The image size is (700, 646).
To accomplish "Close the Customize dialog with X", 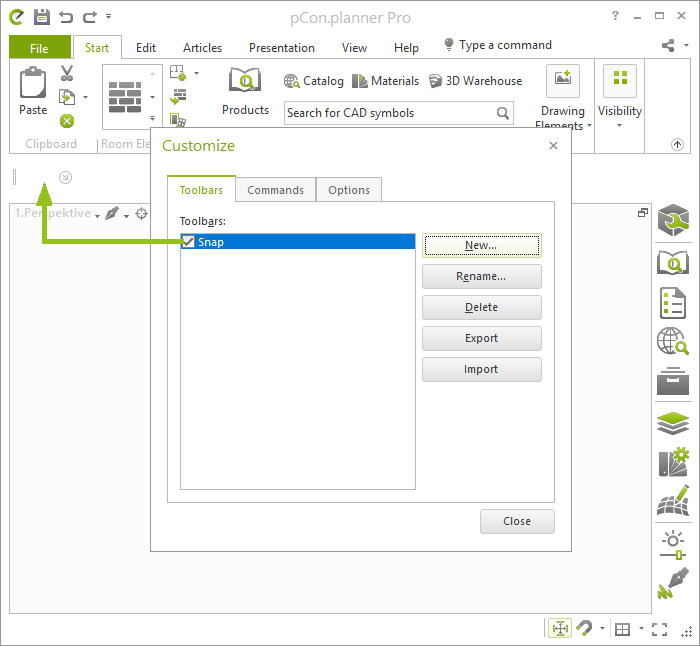I will 554,146.
